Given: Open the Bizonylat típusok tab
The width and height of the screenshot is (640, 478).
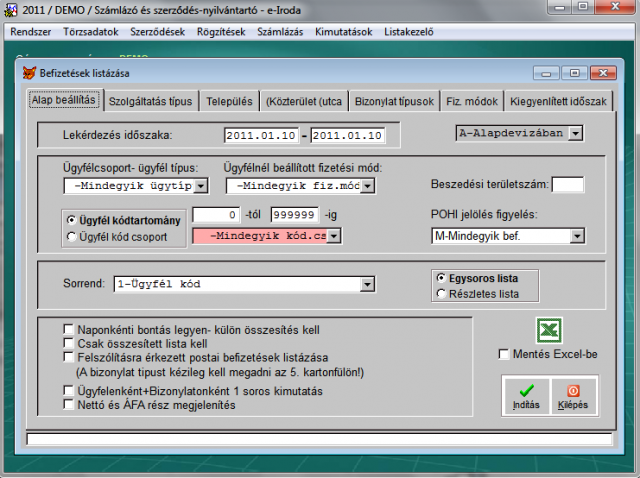Looking at the screenshot, I should [394, 101].
